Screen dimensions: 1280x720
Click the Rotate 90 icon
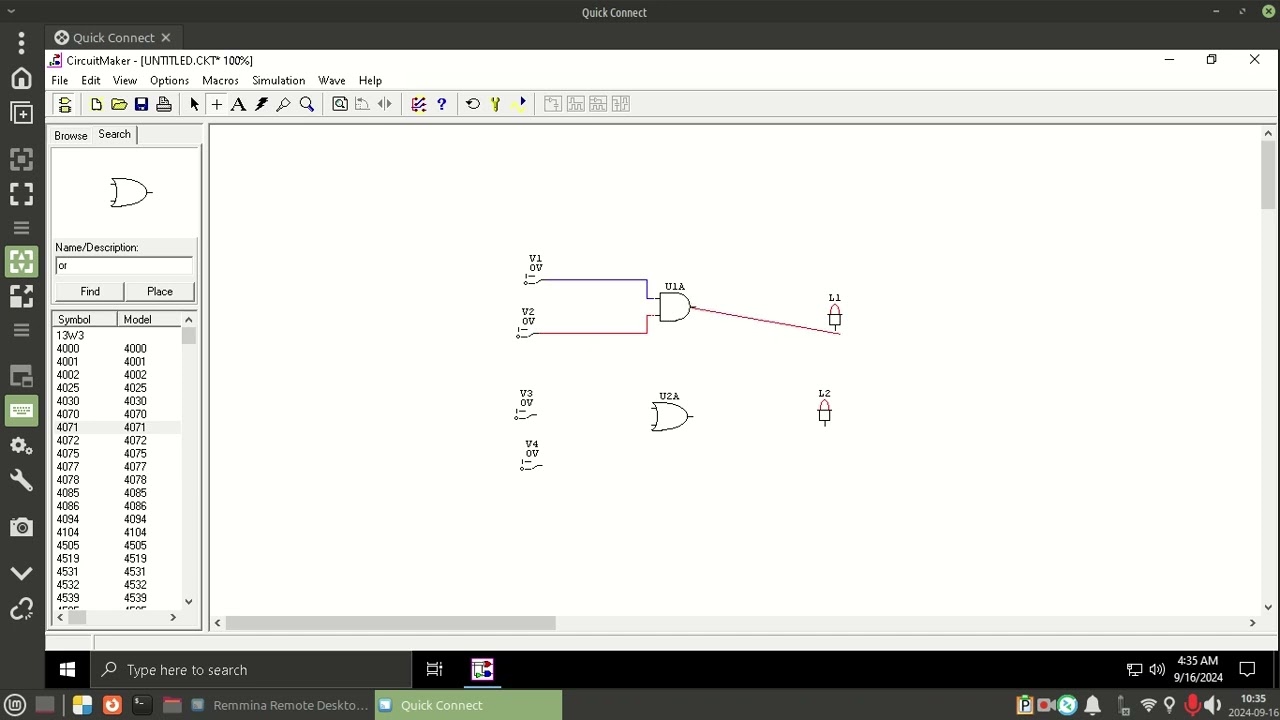click(362, 104)
